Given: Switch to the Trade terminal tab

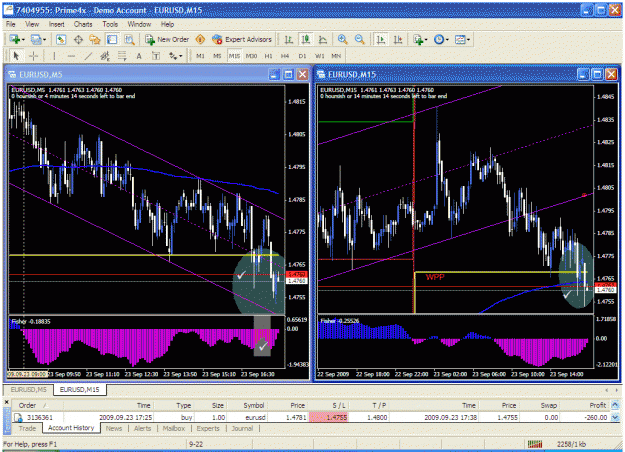Looking at the screenshot, I should click(28, 428).
